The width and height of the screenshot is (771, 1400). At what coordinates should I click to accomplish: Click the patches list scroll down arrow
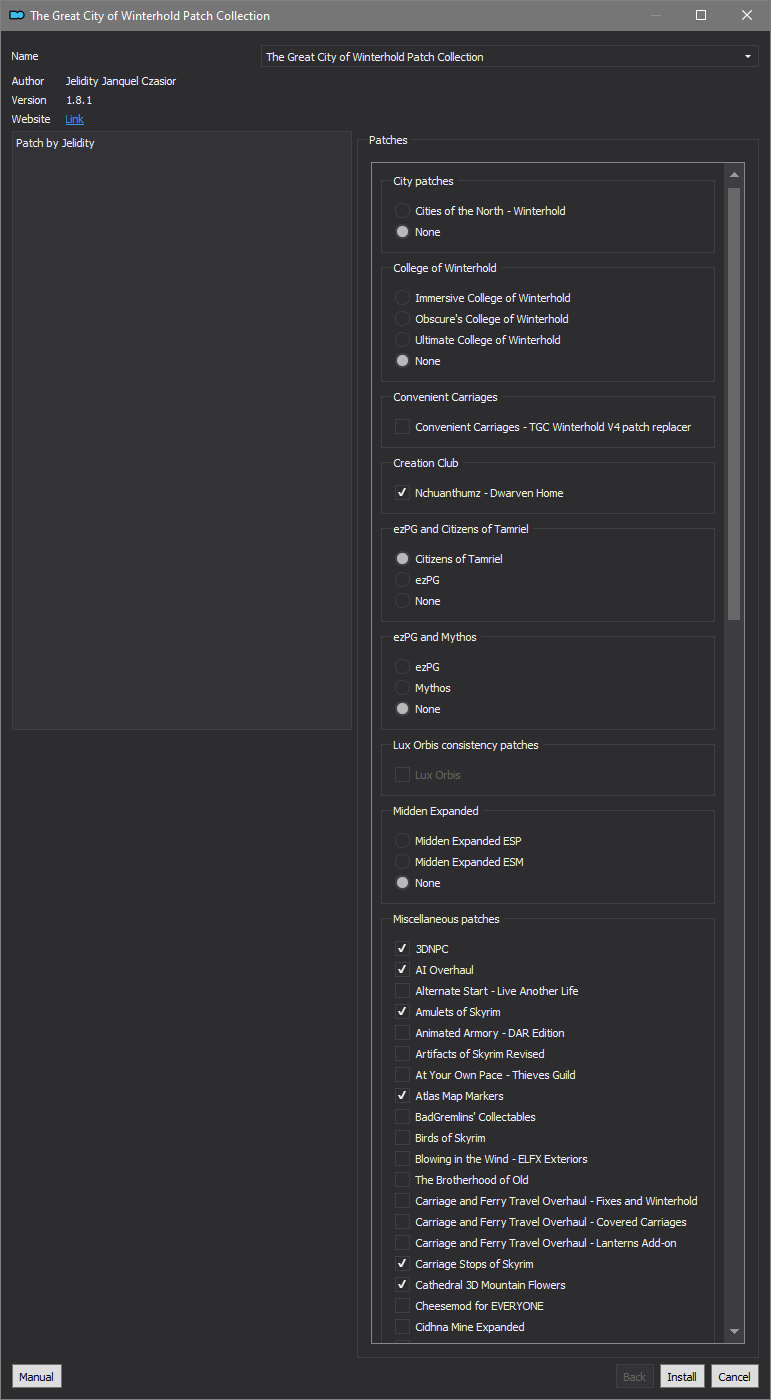pos(734,1331)
